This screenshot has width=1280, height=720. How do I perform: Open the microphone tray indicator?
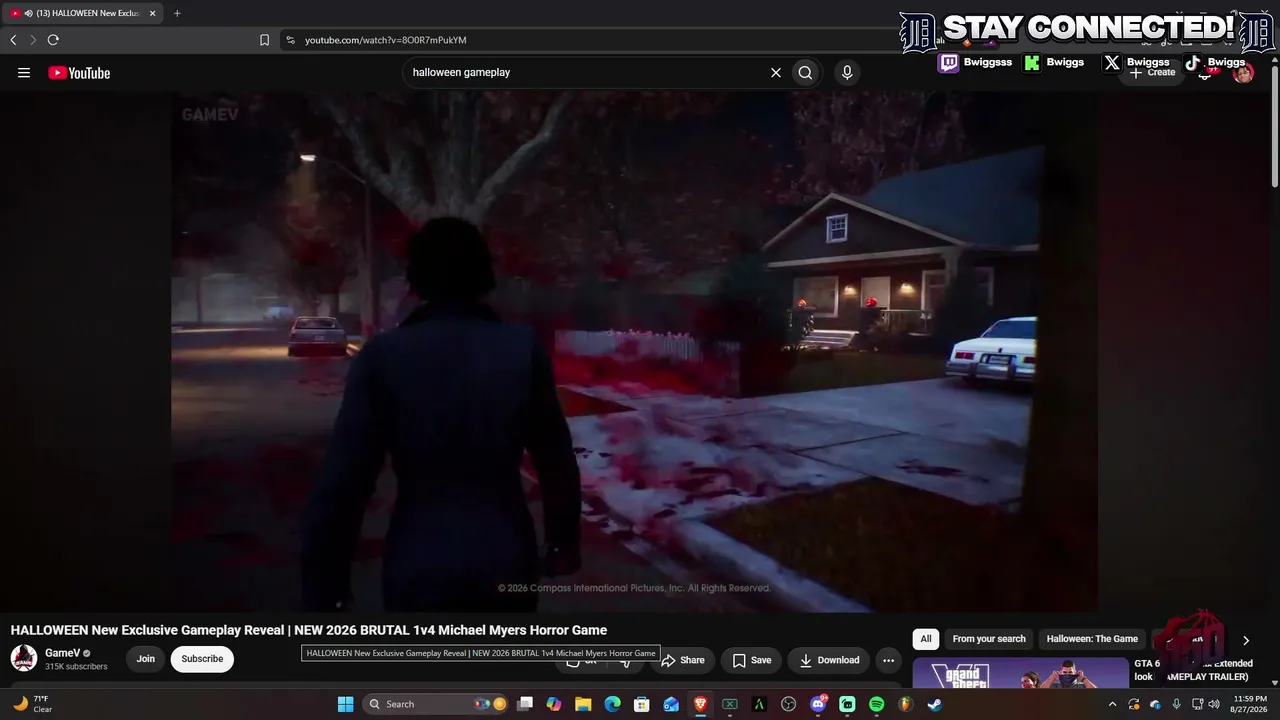point(1176,704)
